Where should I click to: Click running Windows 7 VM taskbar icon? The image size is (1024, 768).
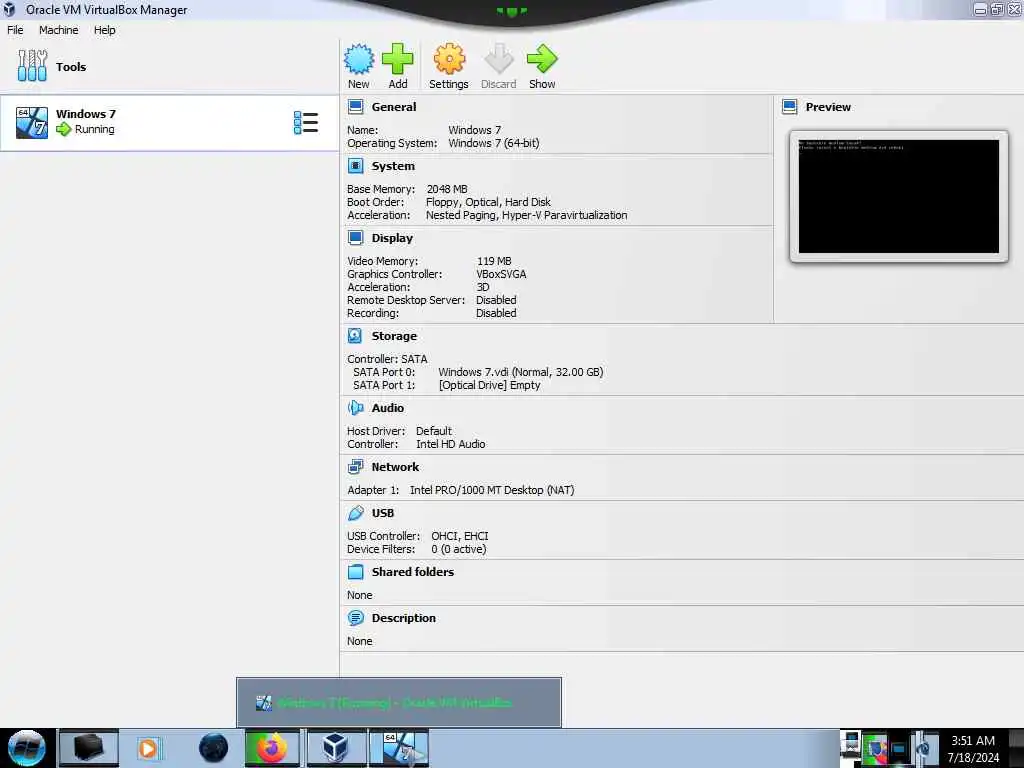399,748
